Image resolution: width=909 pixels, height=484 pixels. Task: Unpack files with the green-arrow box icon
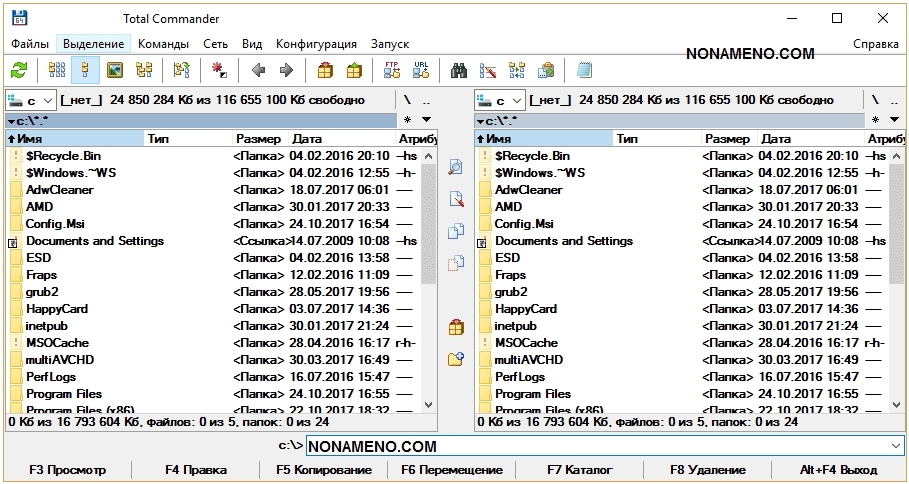coord(354,71)
